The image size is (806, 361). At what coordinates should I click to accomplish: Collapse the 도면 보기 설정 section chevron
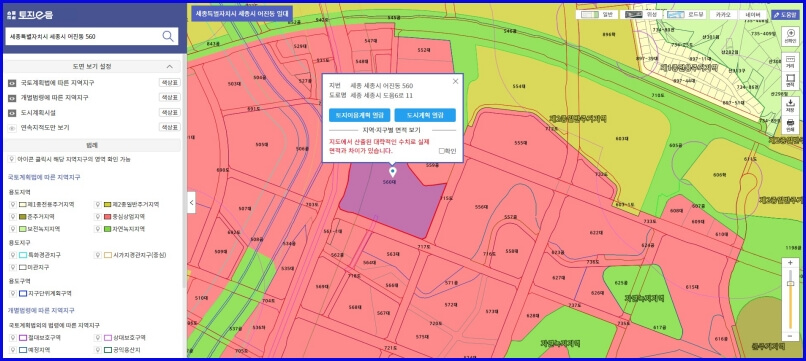pyautogui.click(x=170, y=67)
